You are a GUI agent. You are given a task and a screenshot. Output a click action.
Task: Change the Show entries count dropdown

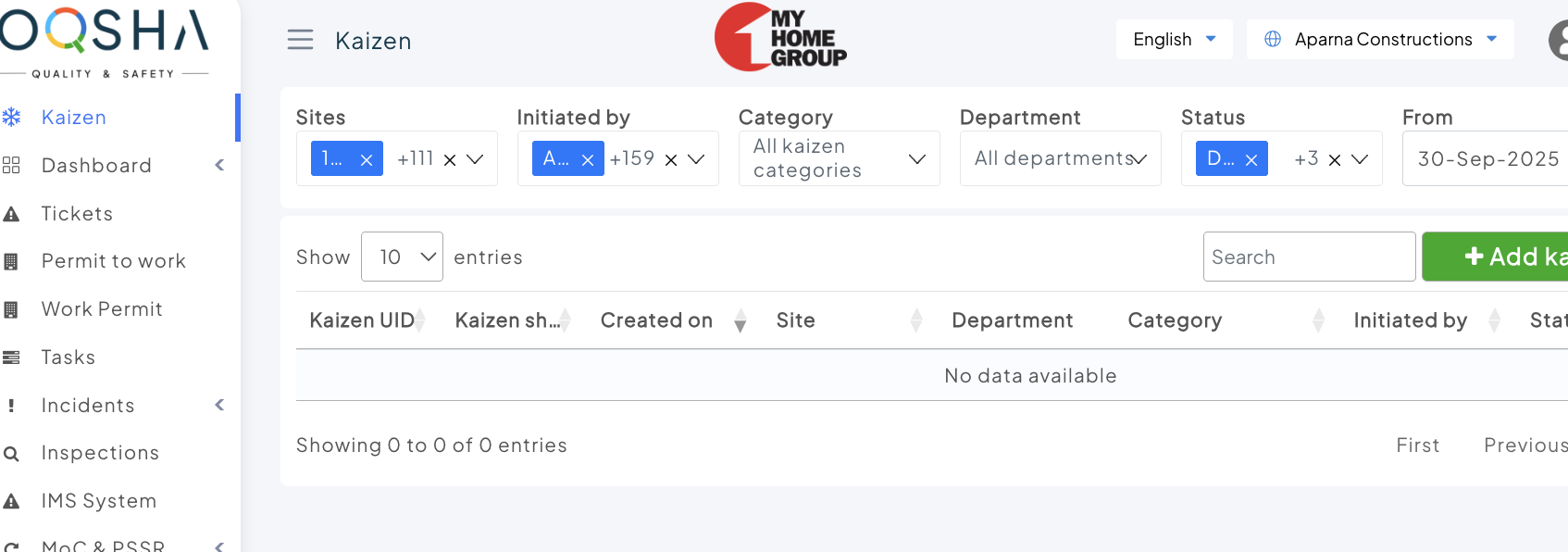coord(402,257)
